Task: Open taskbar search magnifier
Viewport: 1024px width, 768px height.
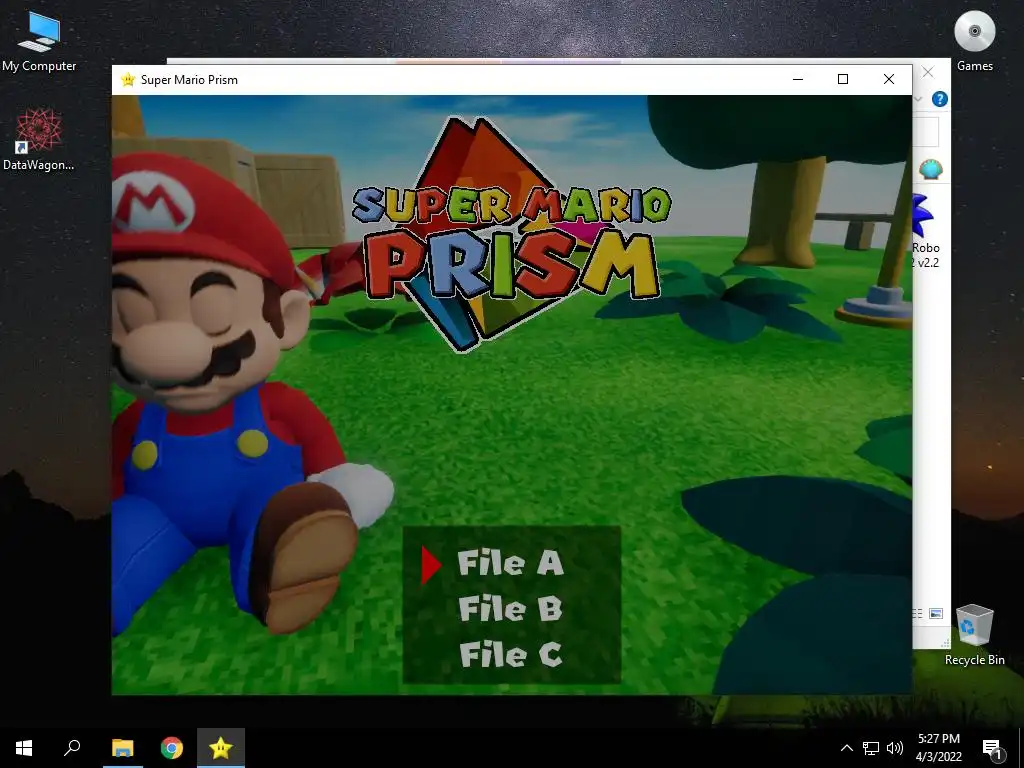Action: 72,748
